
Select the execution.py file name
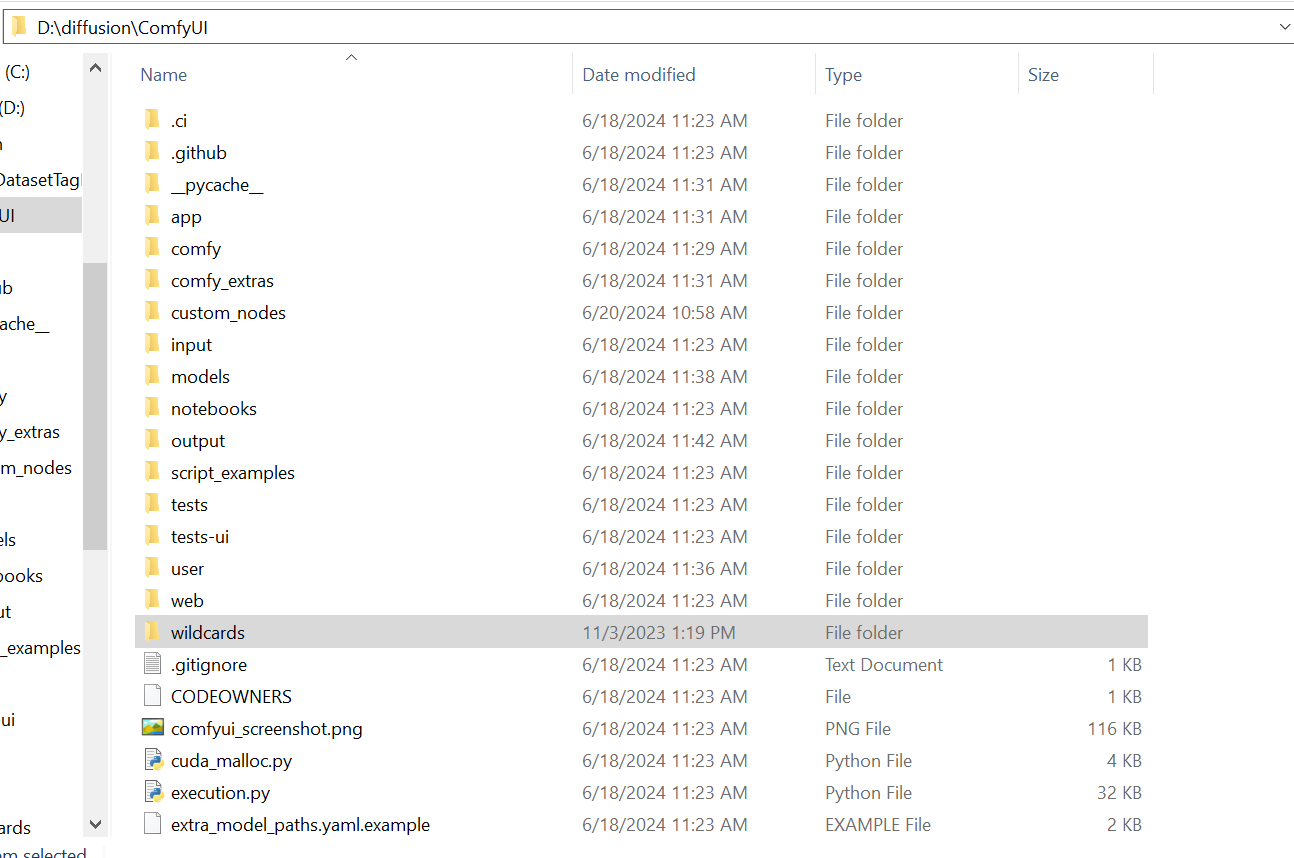[x=221, y=793]
